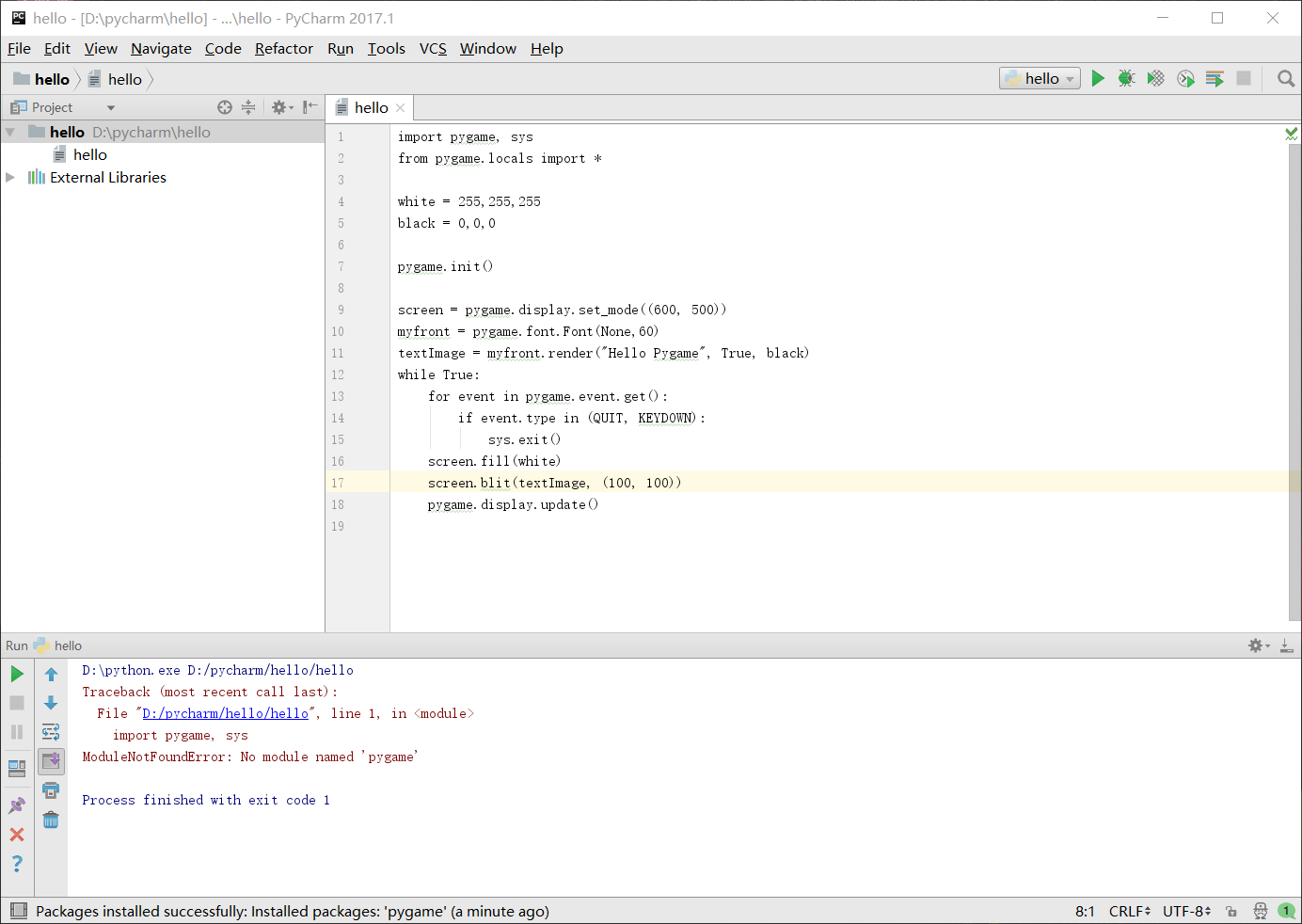Select hello file in Project tree
The height and width of the screenshot is (924, 1302).
click(80, 154)
